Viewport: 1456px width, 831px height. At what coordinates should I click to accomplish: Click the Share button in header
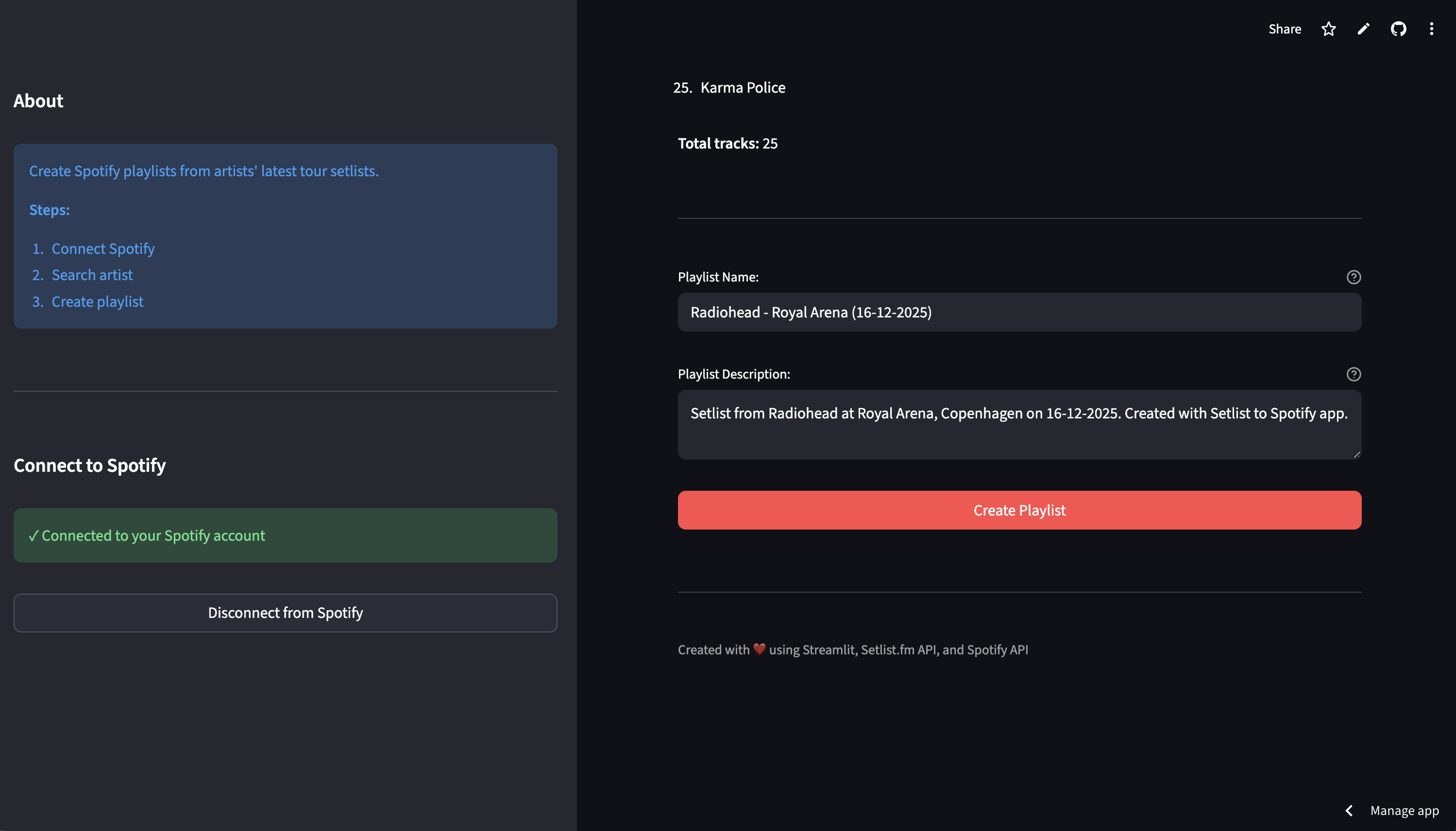[x=1284, y=29]
